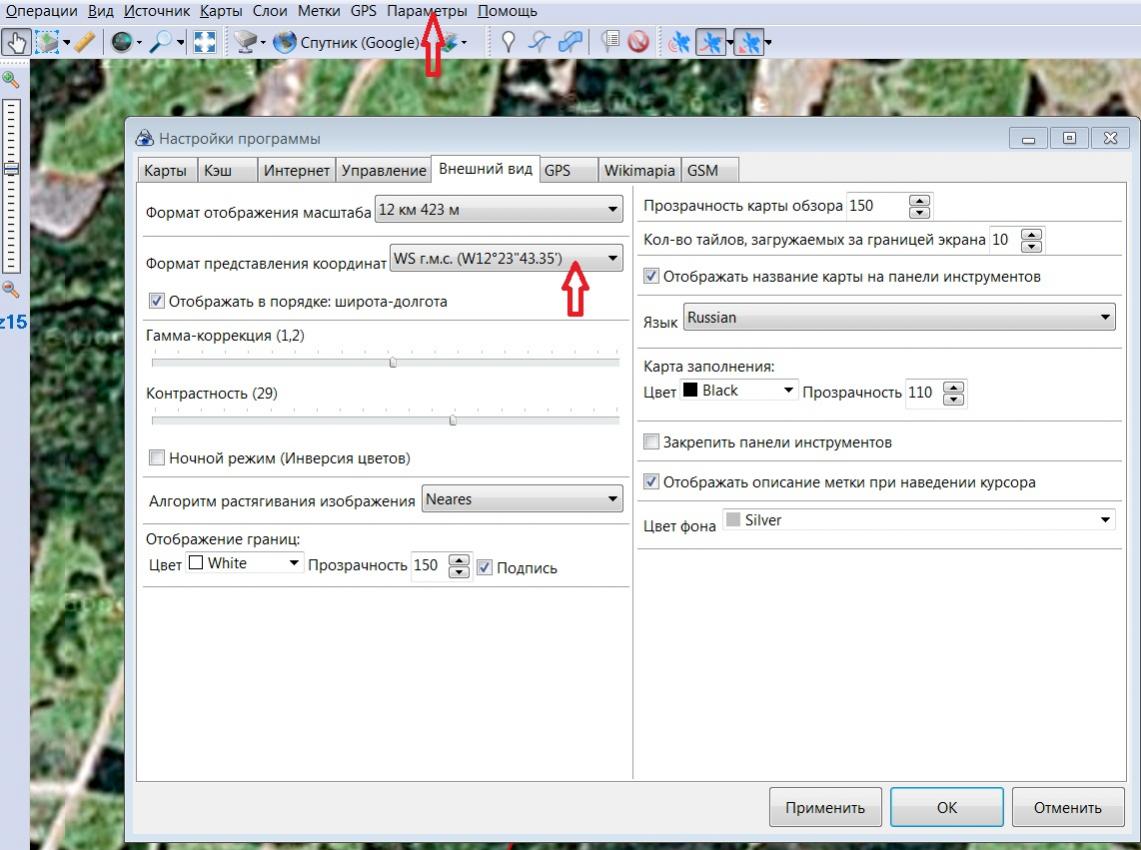1141x850 pixels.
Task: Open the Формат представления координат dropdown
Action: pyautogui.click(x=613, y=259)
